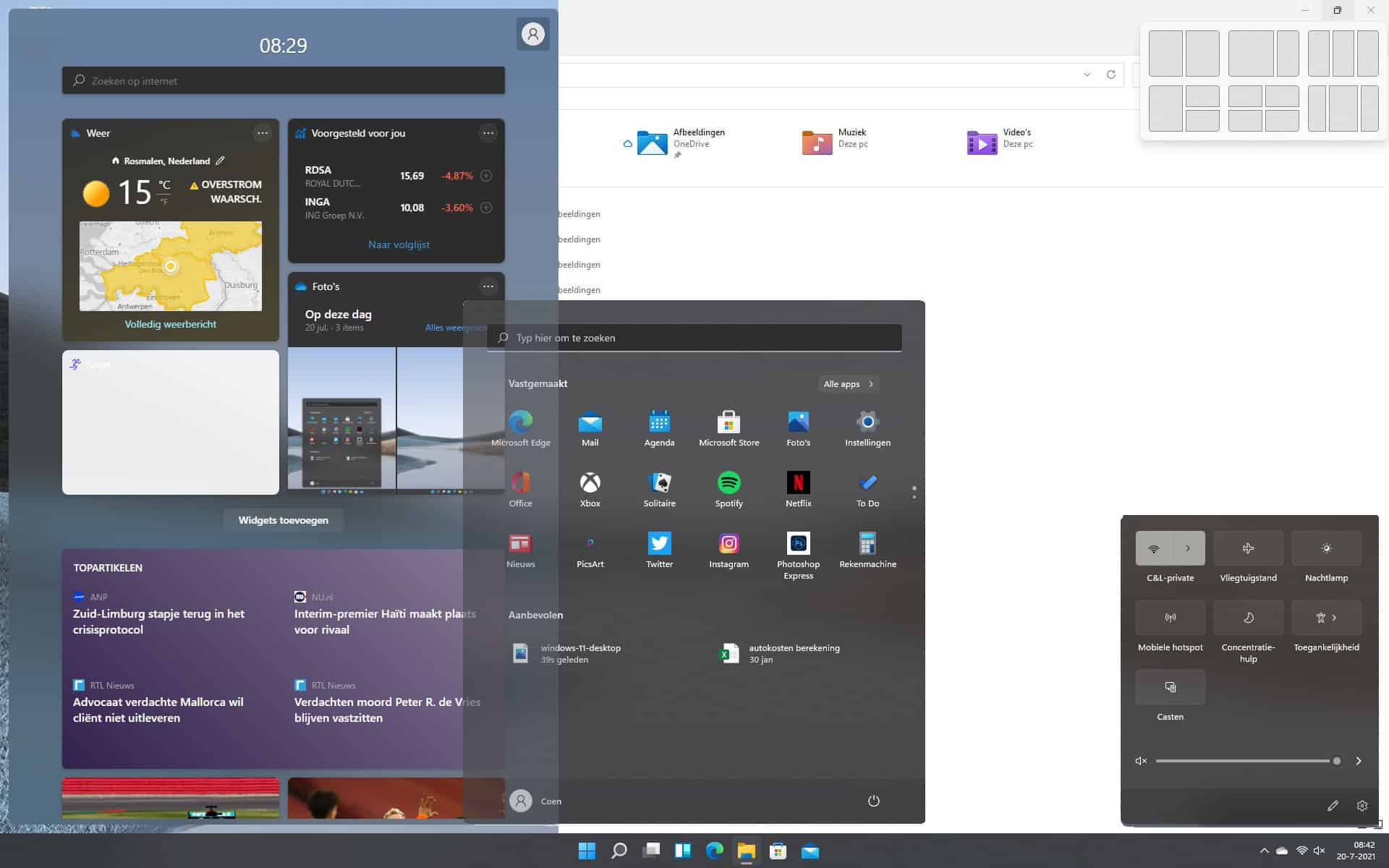1389x868 pixels.
Task: Click the Windows Start button on taskbar
Action: pos(587,851)
